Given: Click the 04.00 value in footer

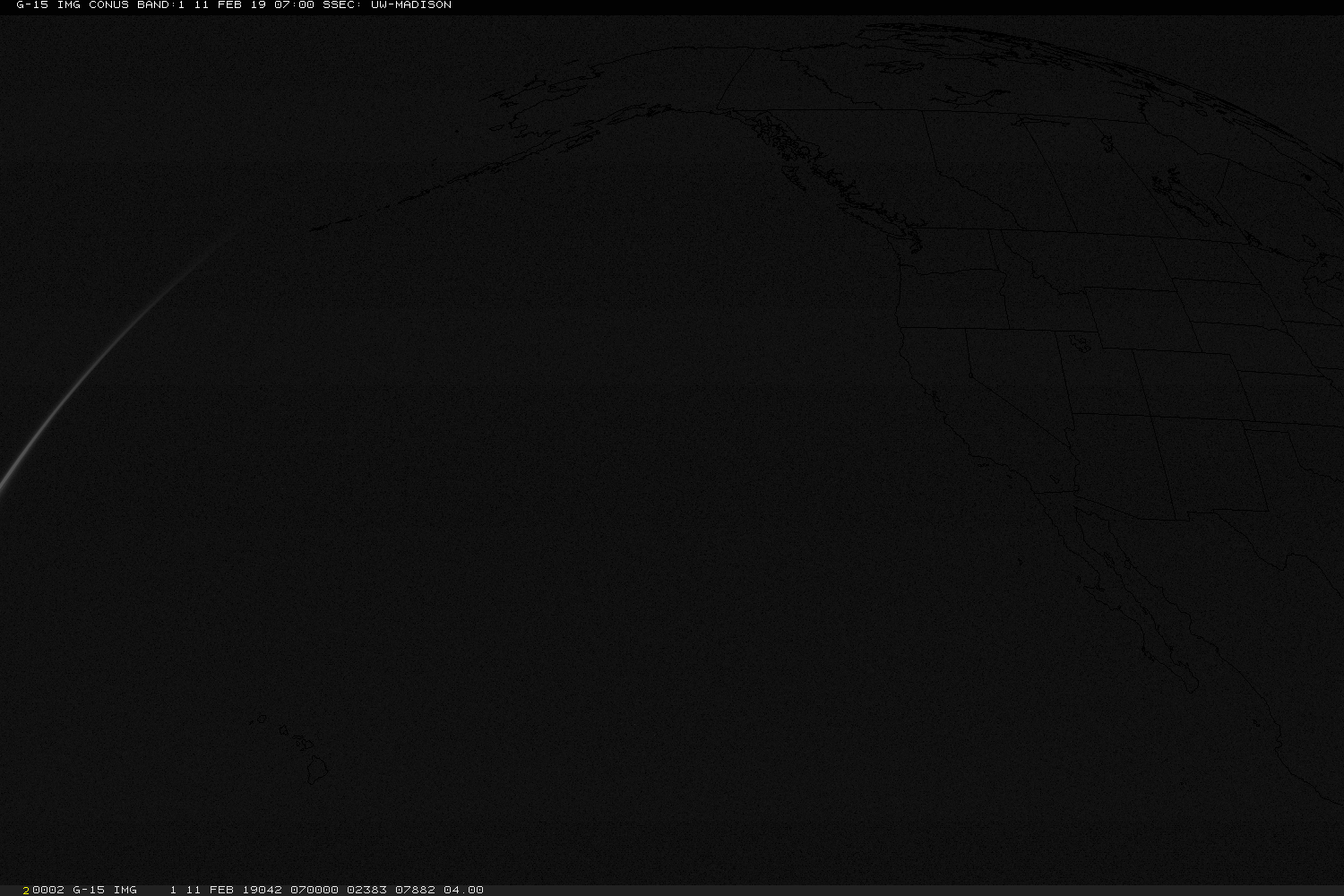Looking at the screenshot, I should click(x=463, y=890).
